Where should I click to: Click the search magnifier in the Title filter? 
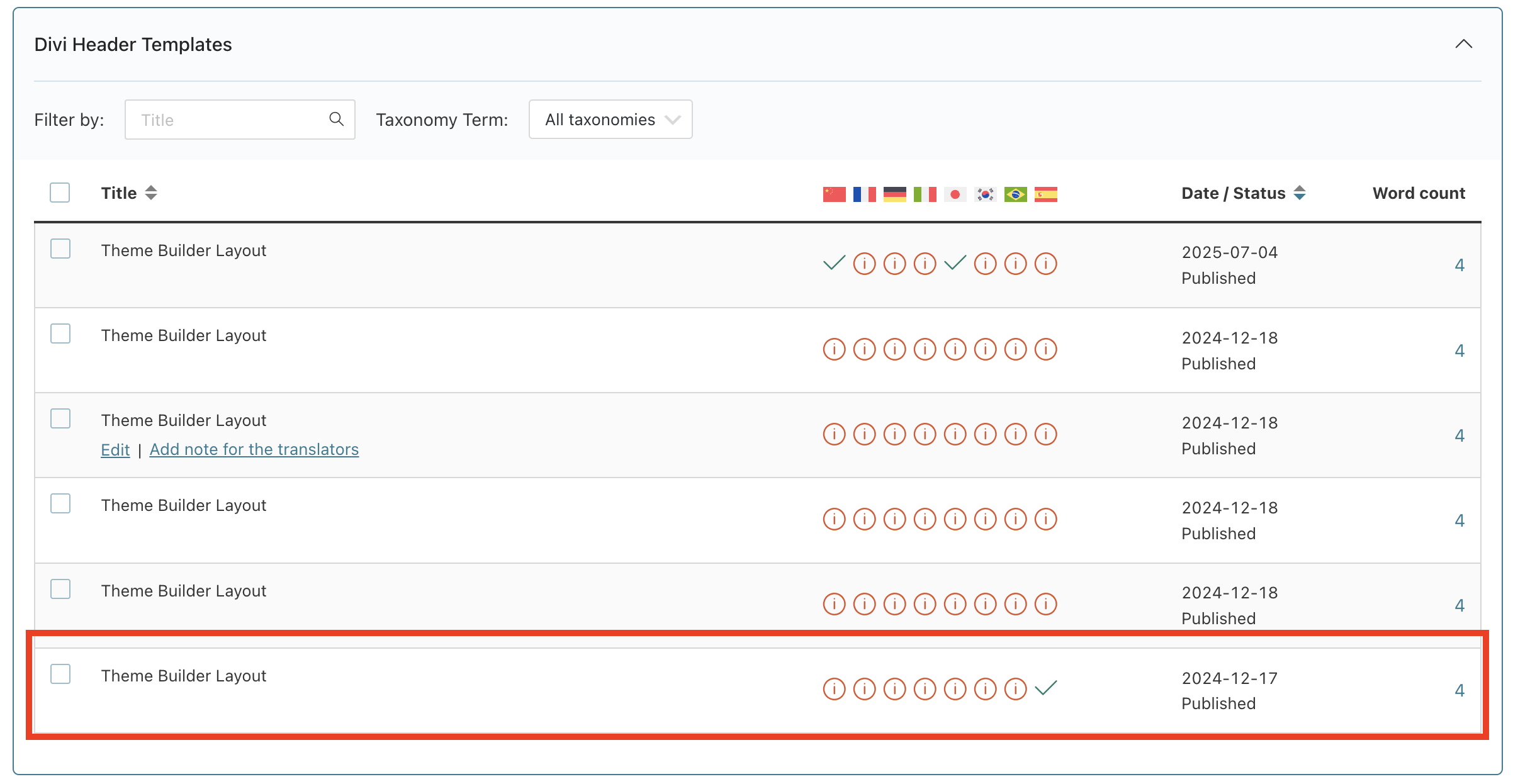337,119
